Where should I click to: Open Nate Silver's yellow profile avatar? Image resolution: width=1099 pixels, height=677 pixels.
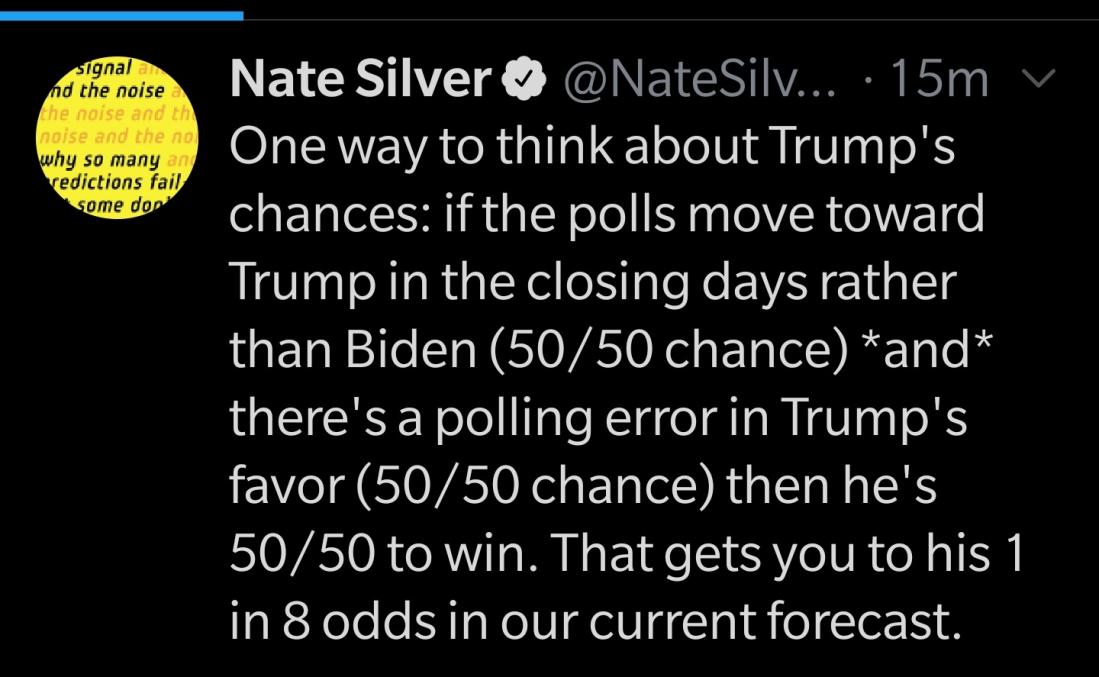pyautogui.click(x=117, y=137)
